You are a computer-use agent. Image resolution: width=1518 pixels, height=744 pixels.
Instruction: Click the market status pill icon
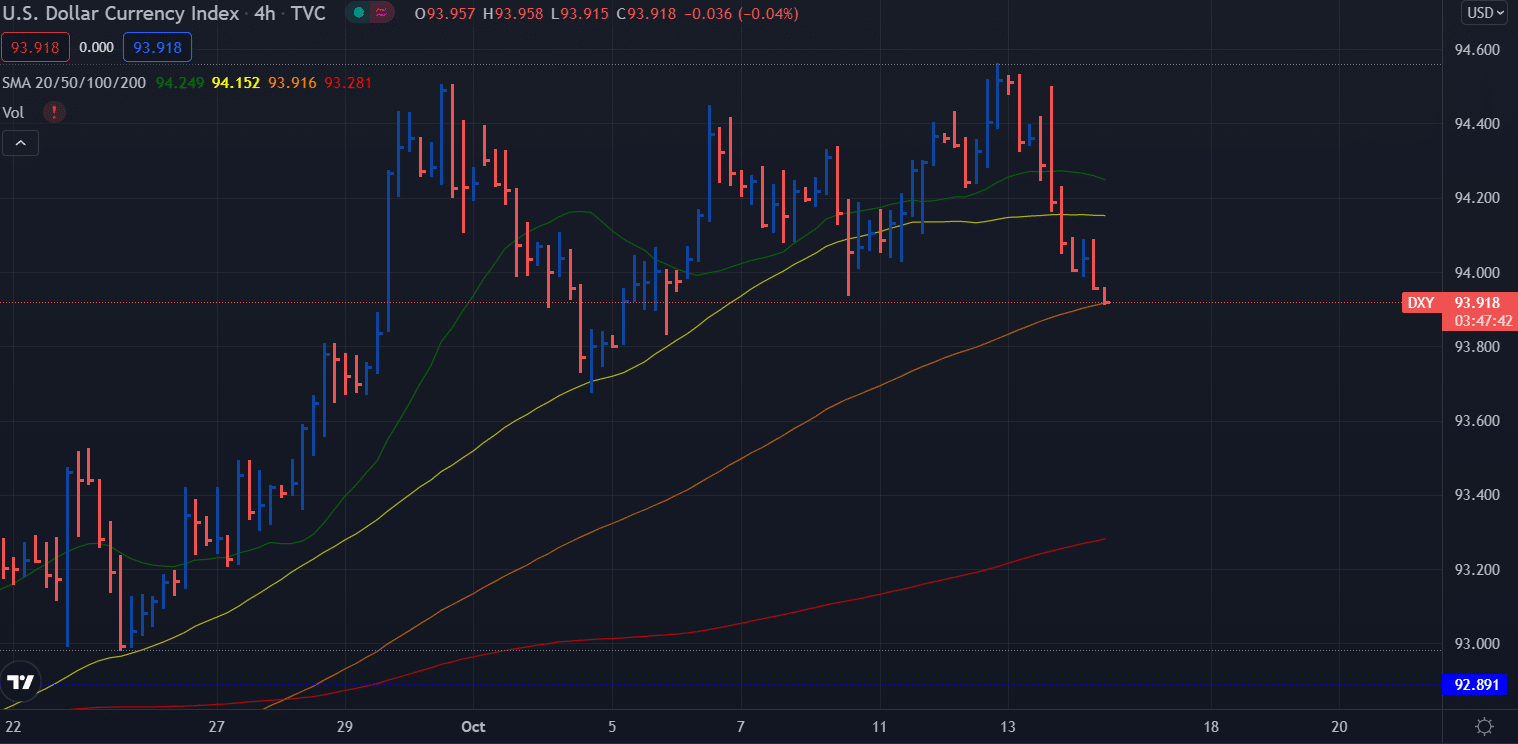coord(369,13)
